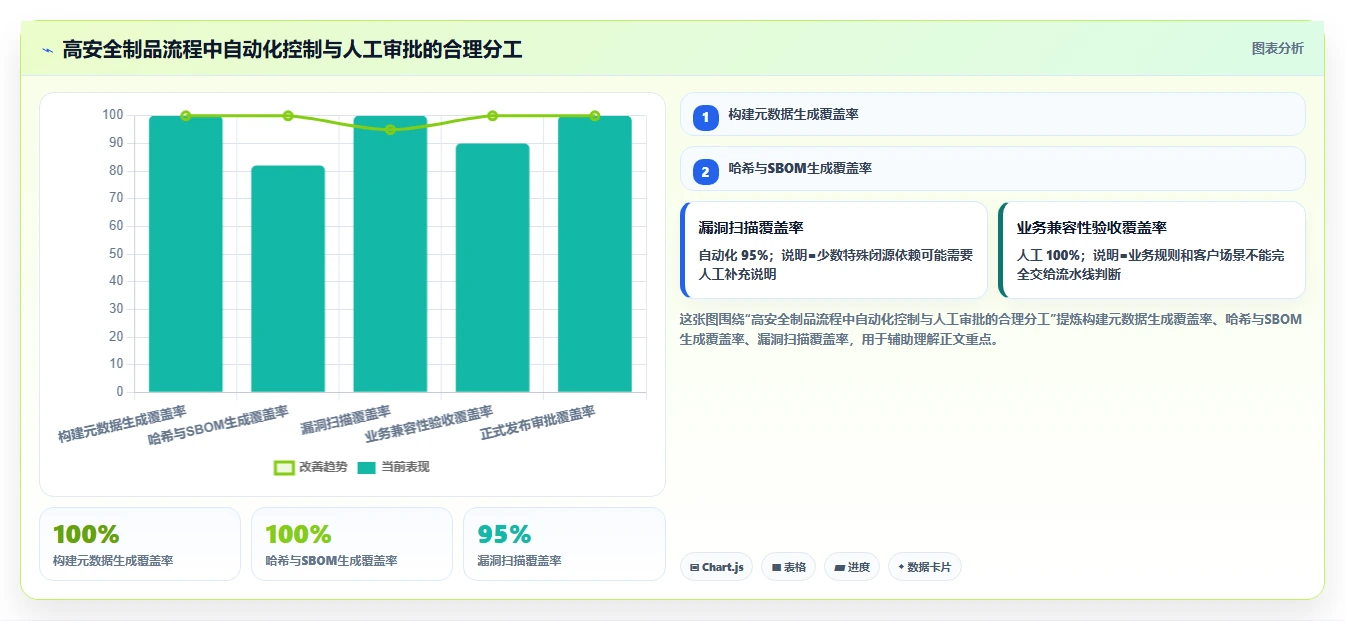Click the trend line point above 业务兼容性验收 bar

[x=492, y=116]
